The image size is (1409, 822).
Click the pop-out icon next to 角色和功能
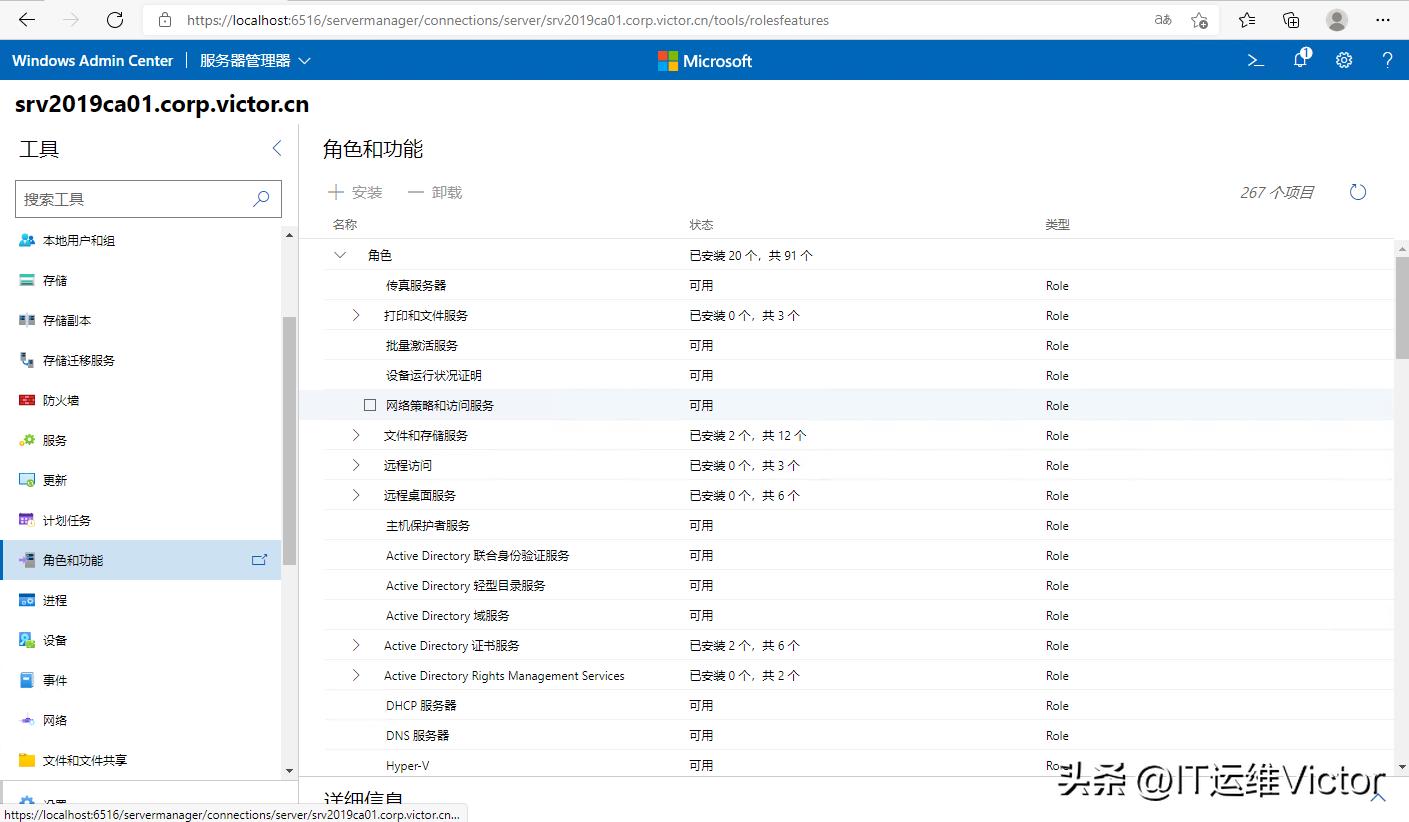pyautogui.click(x=258, y=560)
